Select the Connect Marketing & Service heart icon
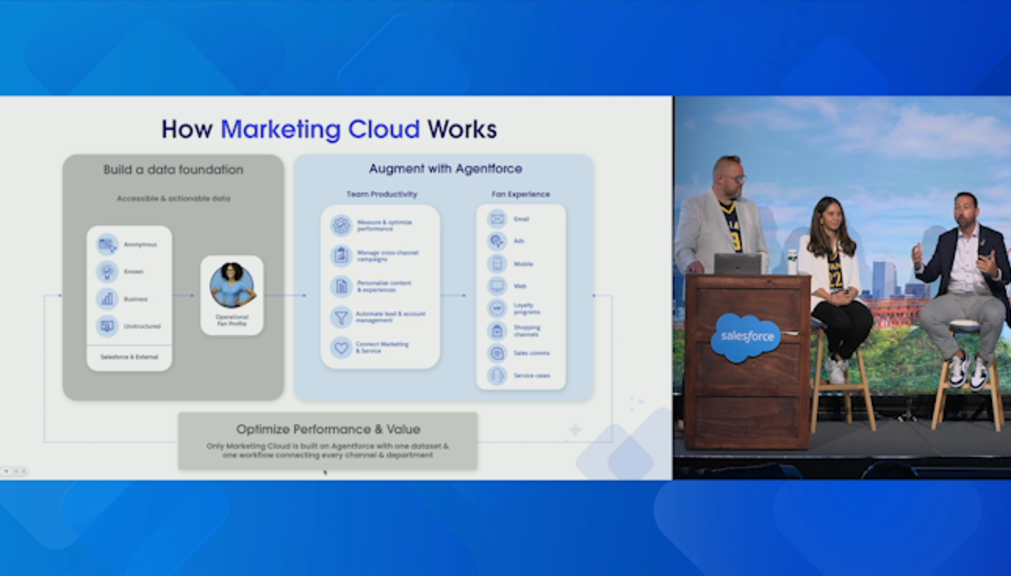 click(x=341, y=347)
